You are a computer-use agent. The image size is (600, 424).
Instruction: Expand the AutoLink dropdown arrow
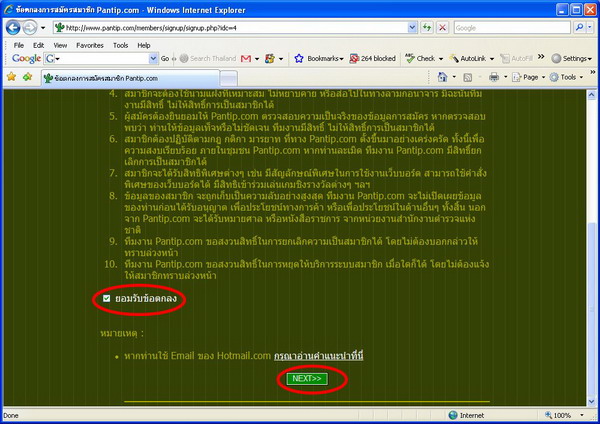point(492,59)
